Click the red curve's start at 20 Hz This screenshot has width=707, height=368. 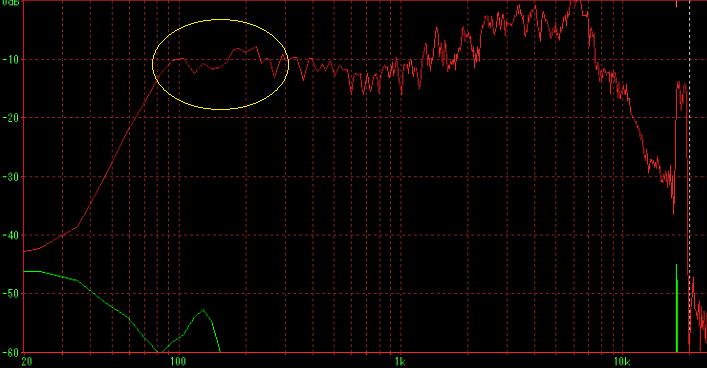point(24,251)
